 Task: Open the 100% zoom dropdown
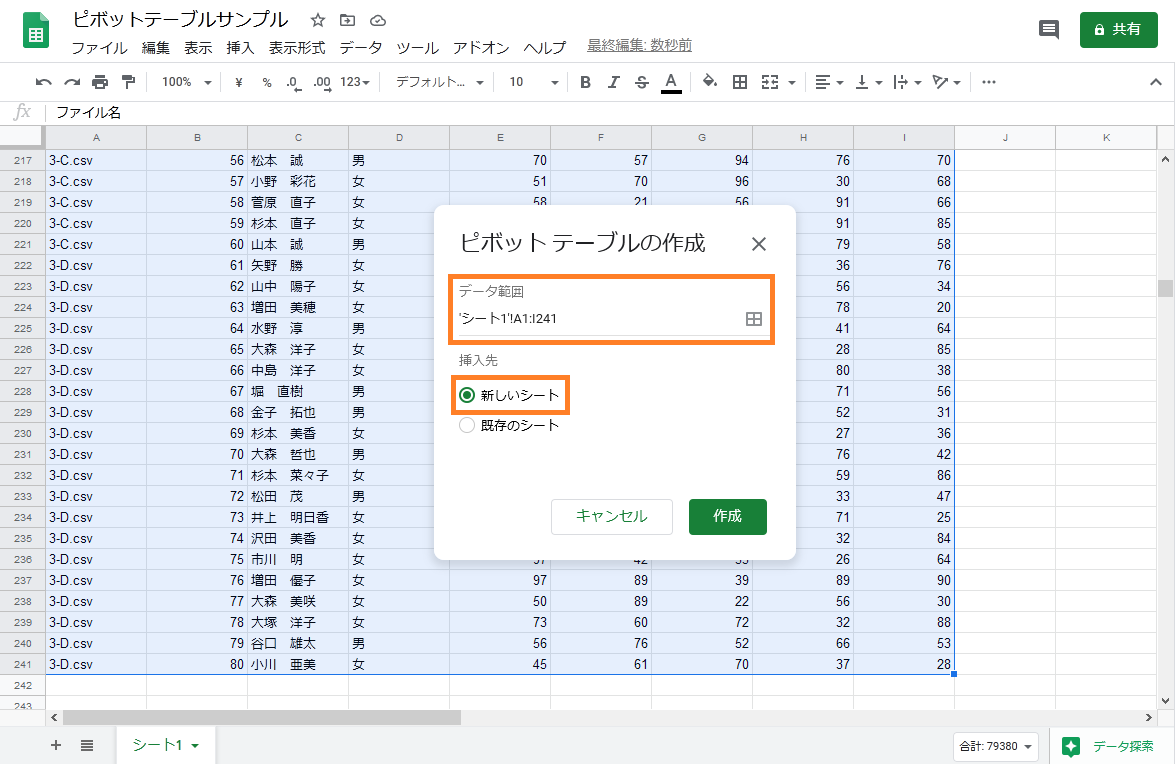[x=186, y=82]
